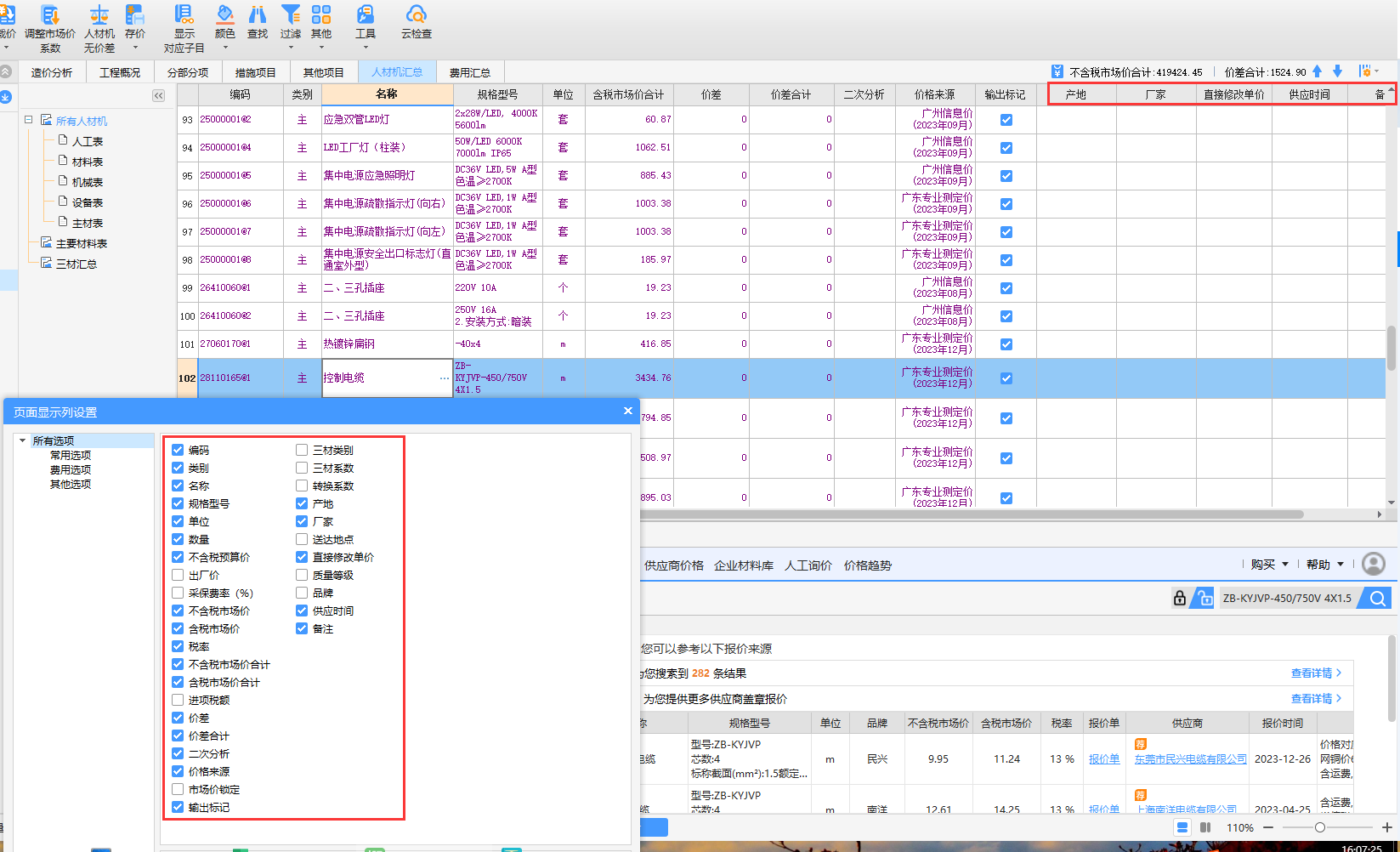The width and height of the screenshot is (1400, 852).
Task: Click the ZB-KYJVP search input field
Action: pyautogui.click(x=1287, y=598)
